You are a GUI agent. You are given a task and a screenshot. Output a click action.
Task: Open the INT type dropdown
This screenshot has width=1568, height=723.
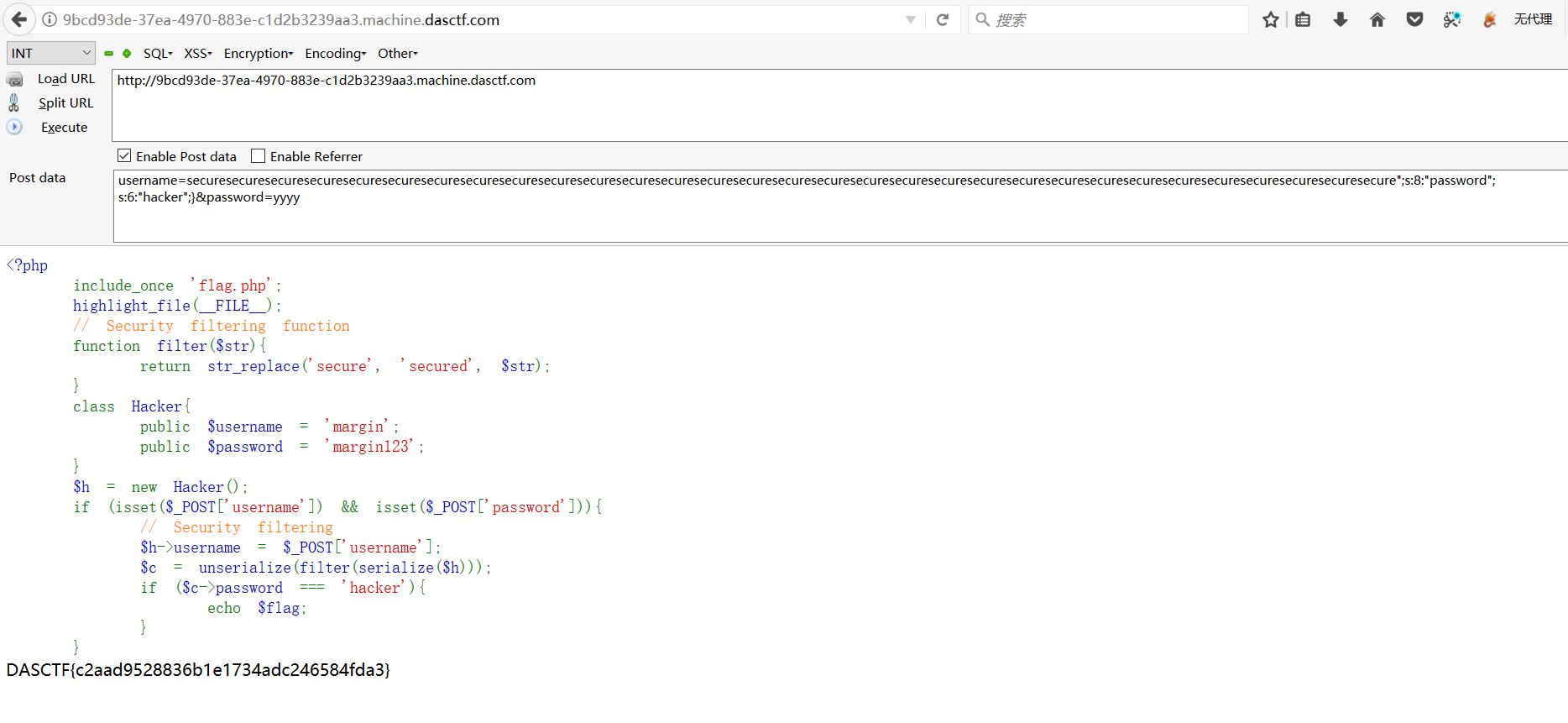(x=50, y=53)
